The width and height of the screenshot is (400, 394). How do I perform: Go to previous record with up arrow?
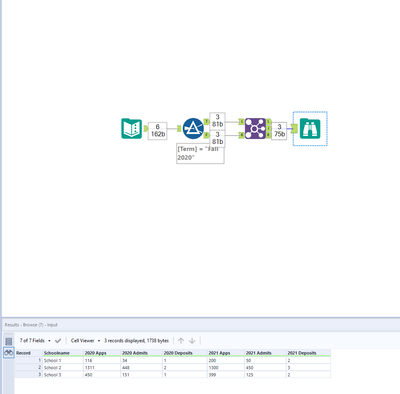[181, 341]
